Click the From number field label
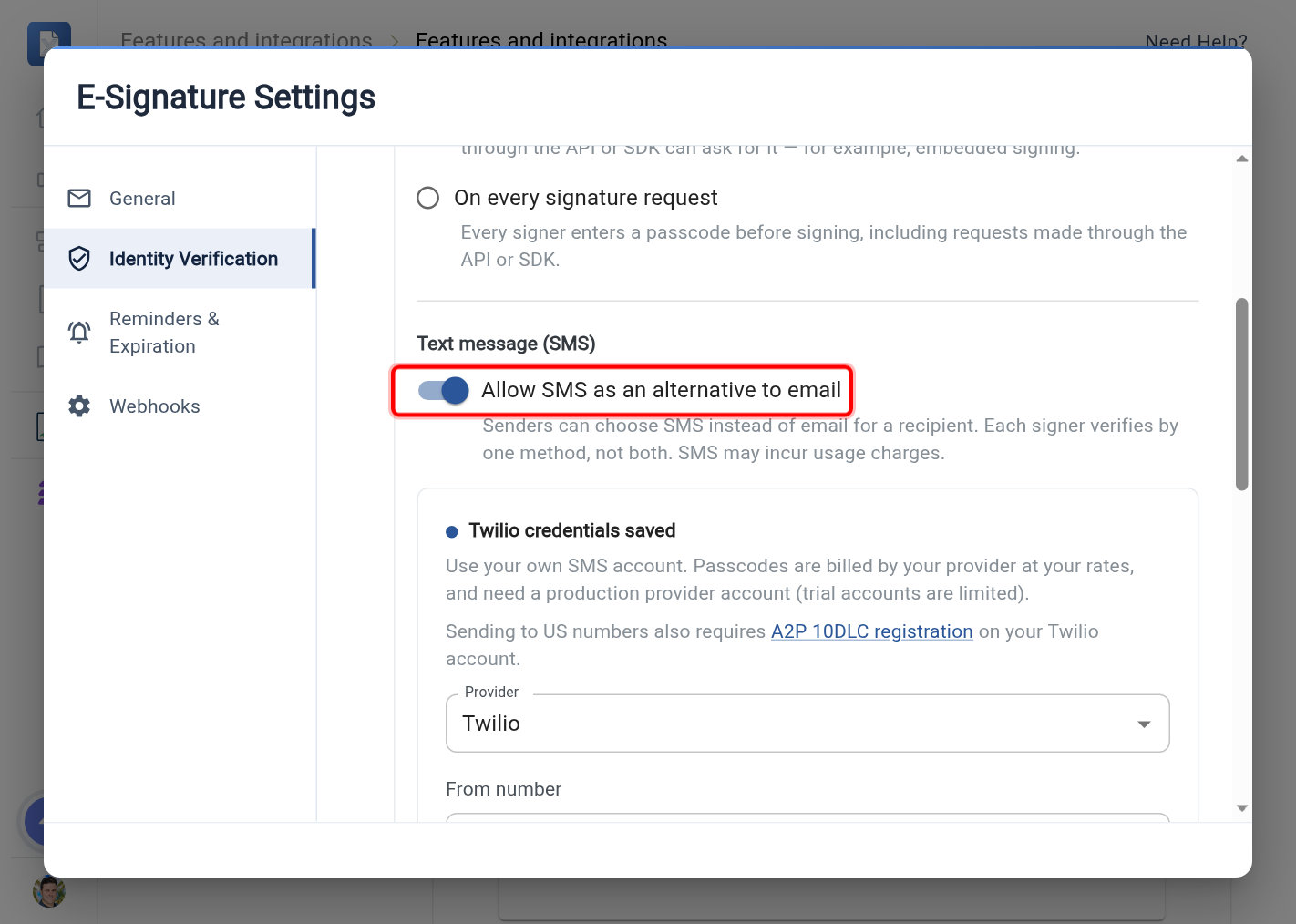Image resolution: width=1296 pixels, height=924 pixels. pyautogui.click(x=503, y=789)
